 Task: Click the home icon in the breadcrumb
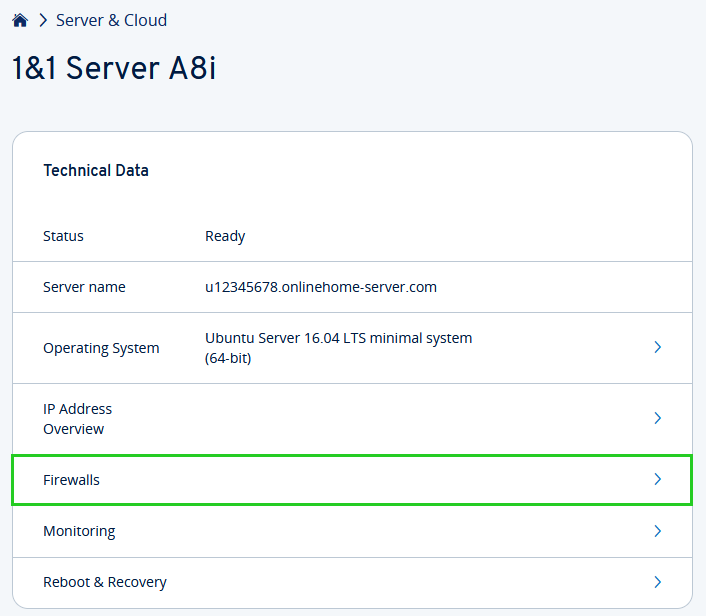20,20
